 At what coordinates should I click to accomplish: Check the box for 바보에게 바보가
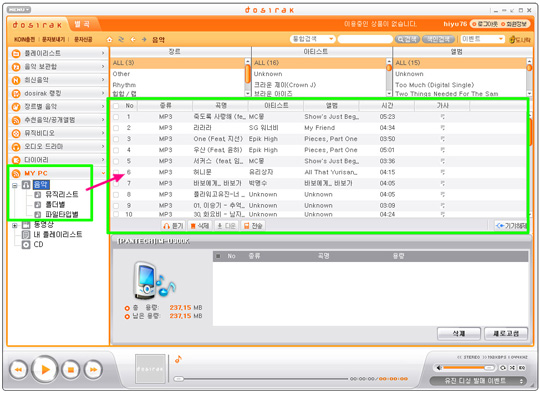point(116,184)
